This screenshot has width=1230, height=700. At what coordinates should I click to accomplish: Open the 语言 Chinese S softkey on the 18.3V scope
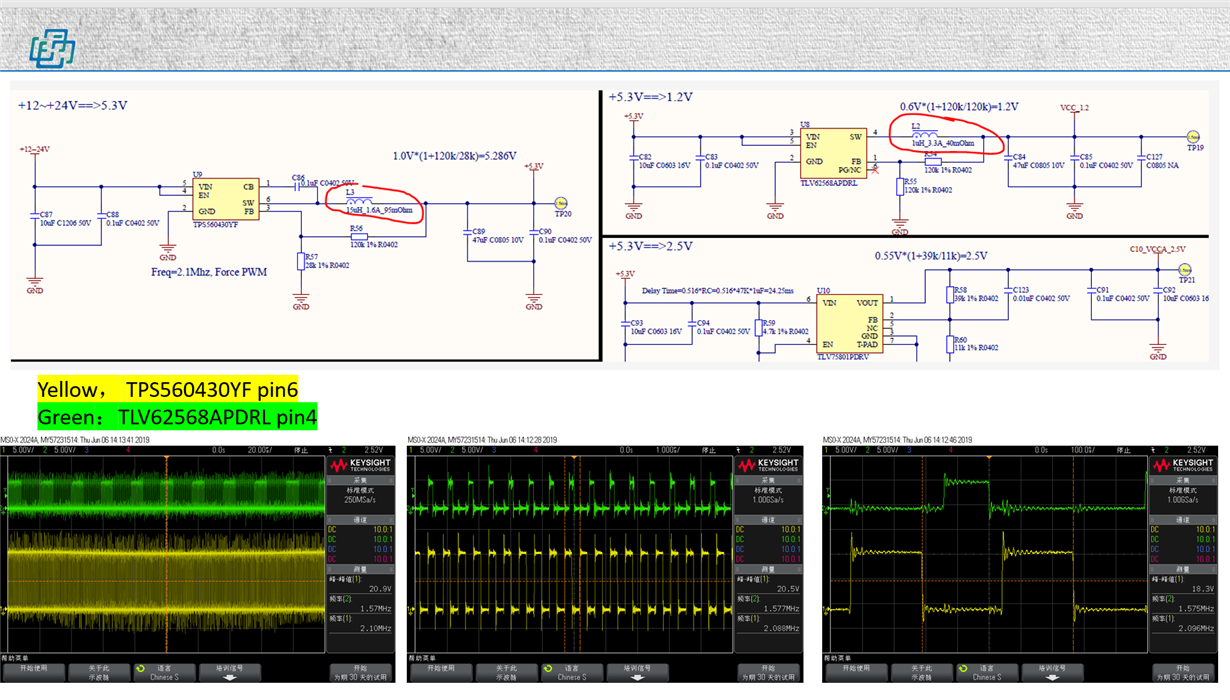coord(985,672)
